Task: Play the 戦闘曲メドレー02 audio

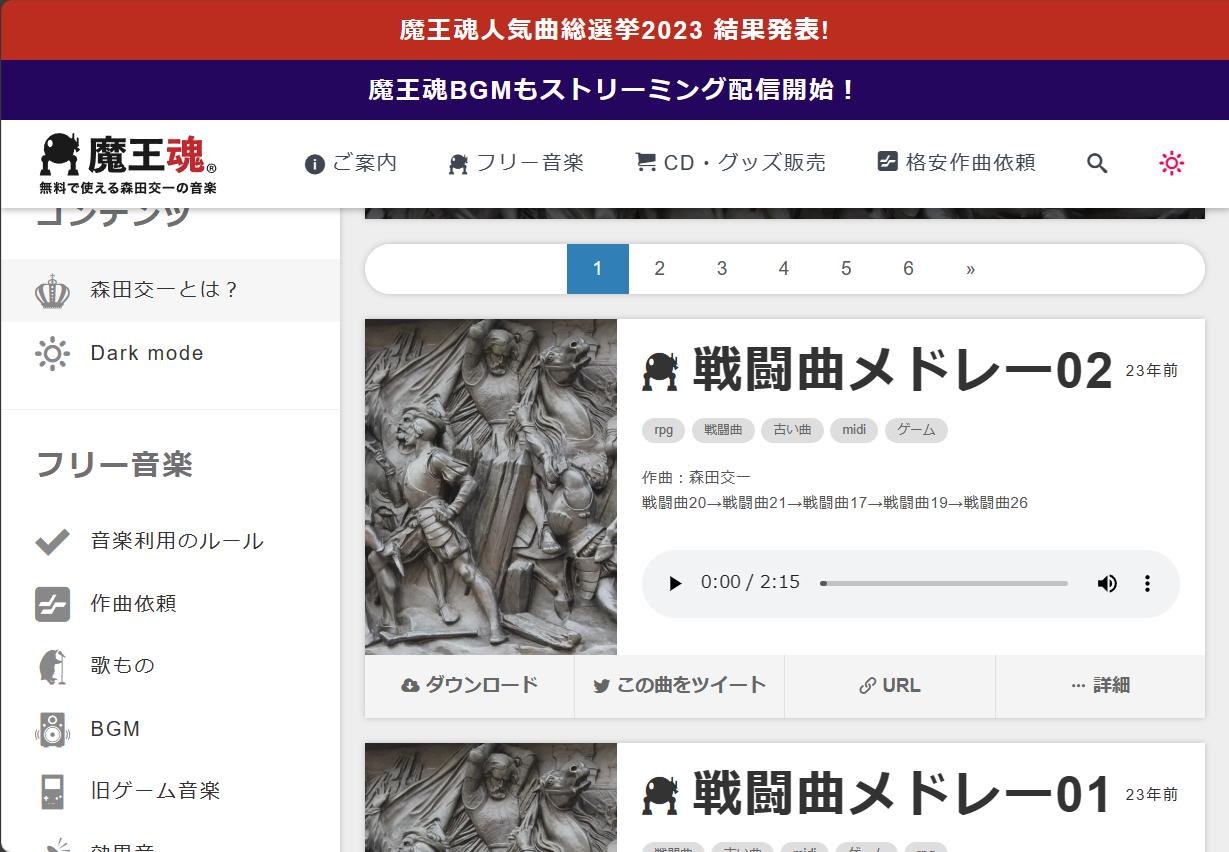Action: [x=675, y=583]
